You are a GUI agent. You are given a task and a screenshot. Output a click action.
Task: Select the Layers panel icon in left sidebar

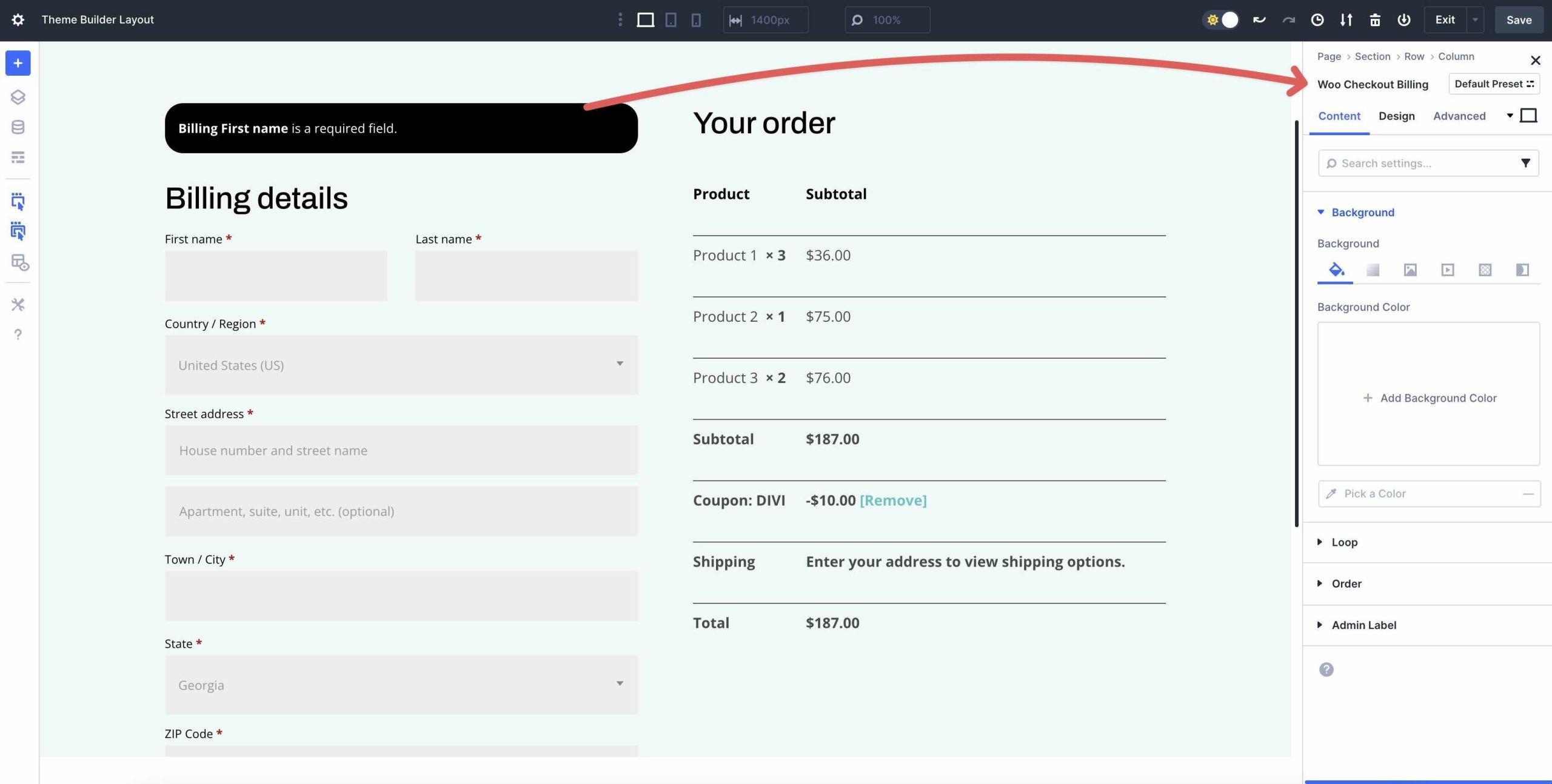pyautogui.click(x=18, y=97)
